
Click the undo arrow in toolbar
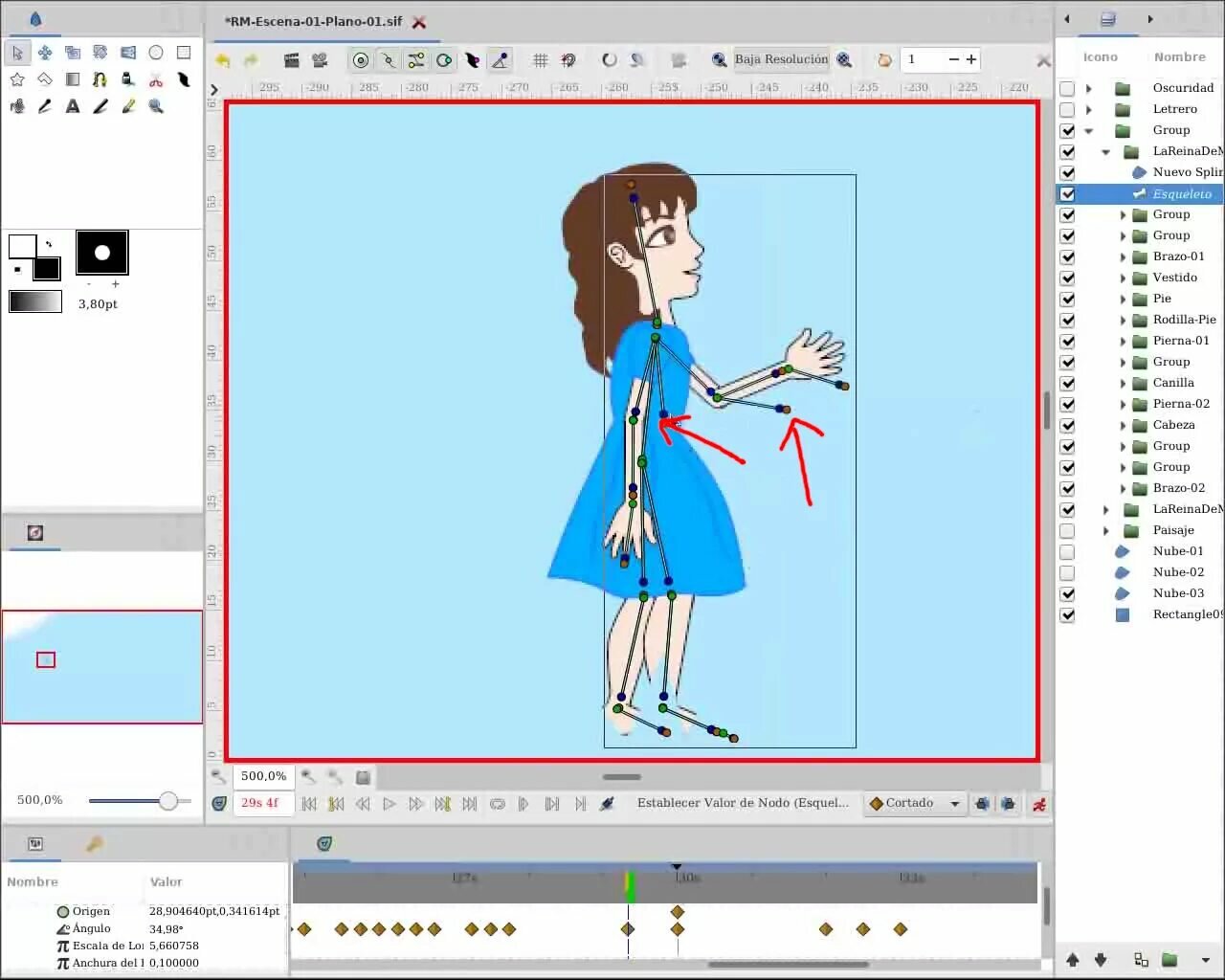pos(223,60)
